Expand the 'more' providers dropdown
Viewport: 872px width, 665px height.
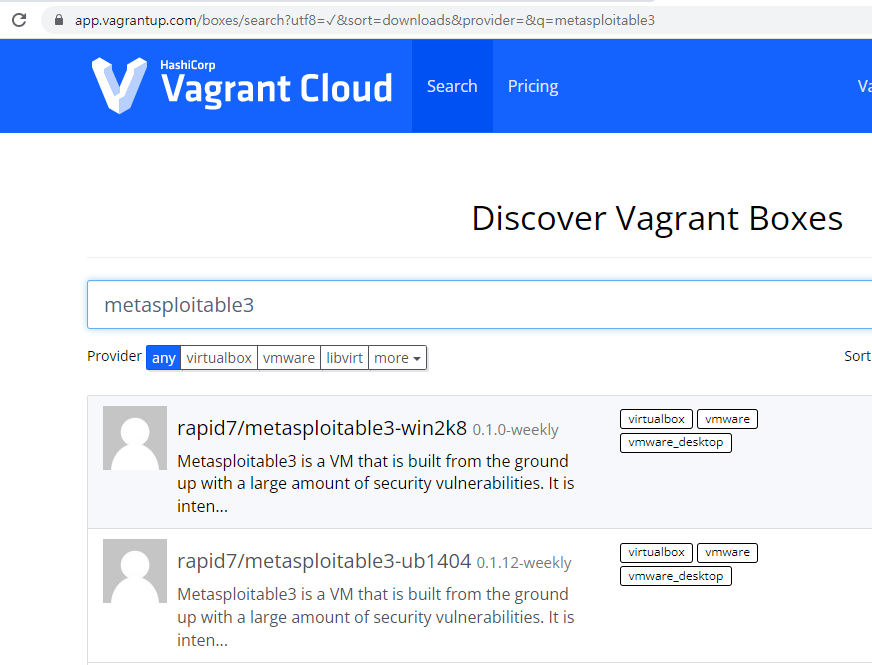398,358
